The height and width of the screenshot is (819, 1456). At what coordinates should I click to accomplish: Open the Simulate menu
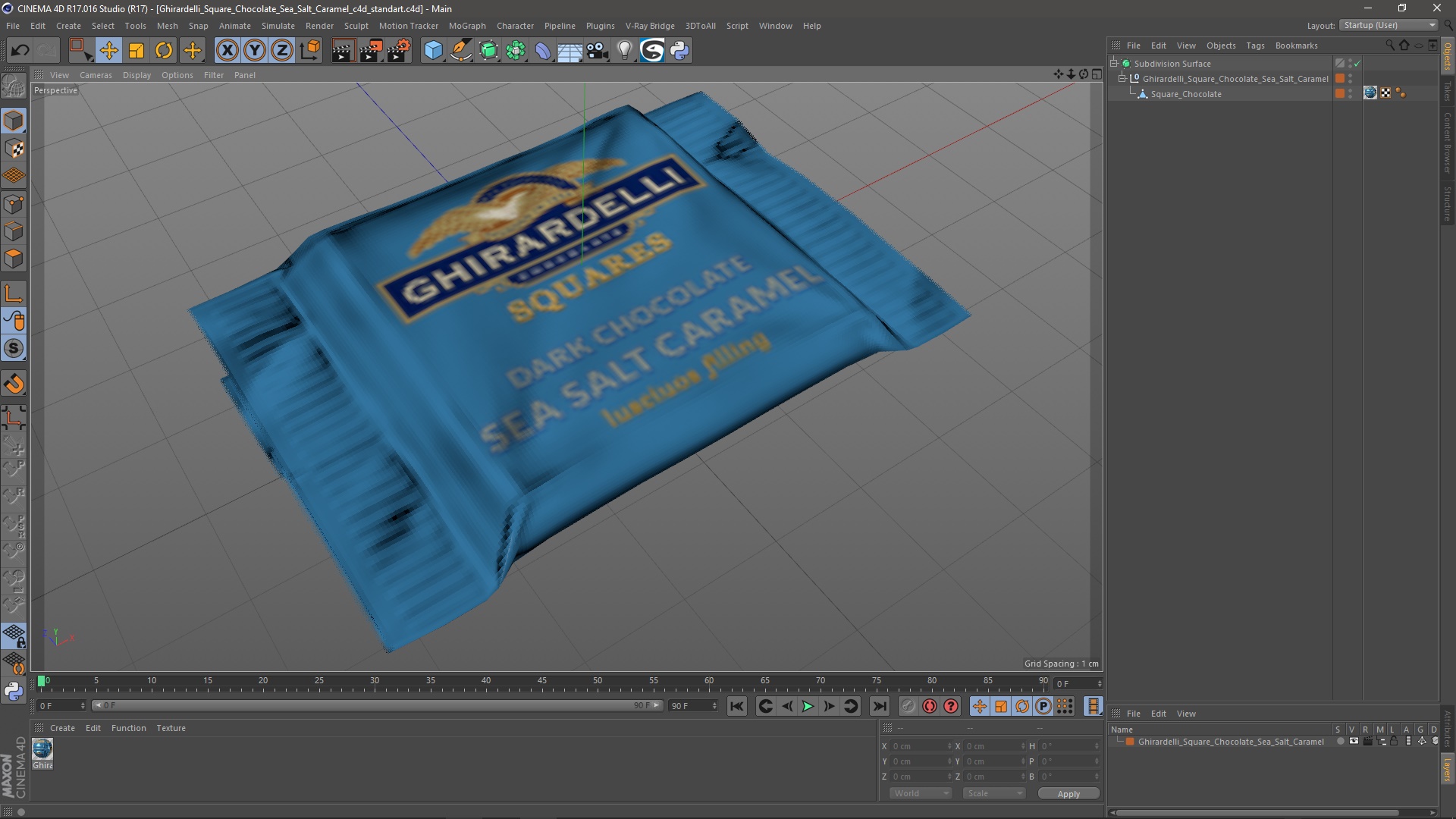coord(278,26)
